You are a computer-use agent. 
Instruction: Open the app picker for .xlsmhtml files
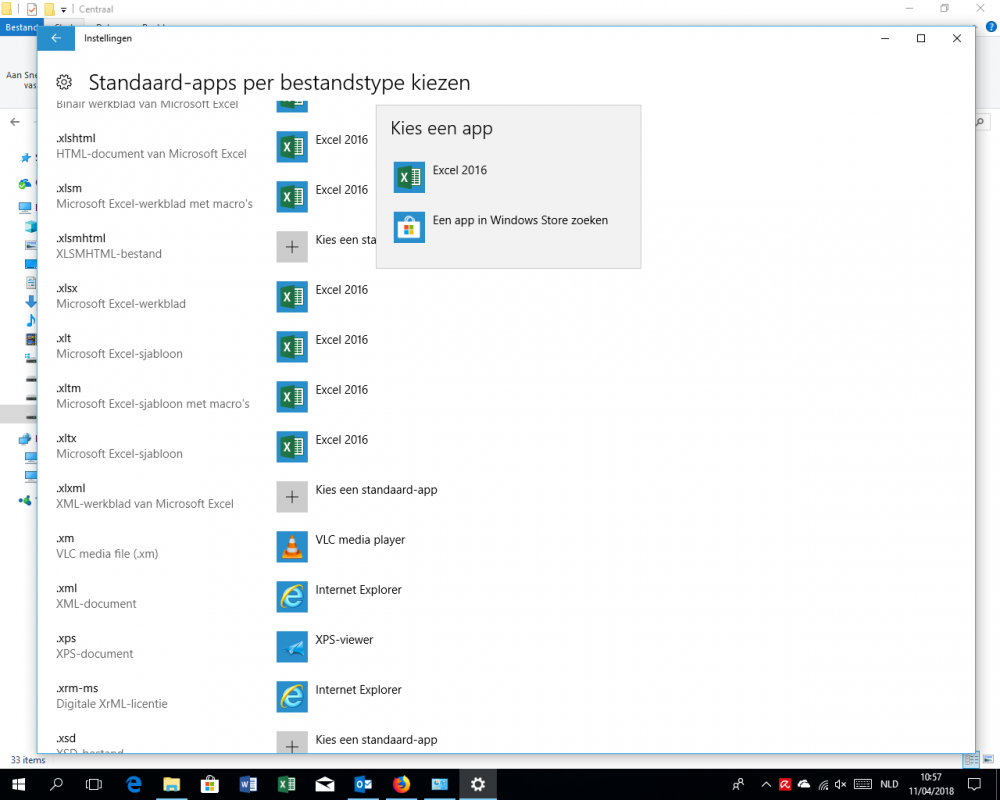pos(291,246)
